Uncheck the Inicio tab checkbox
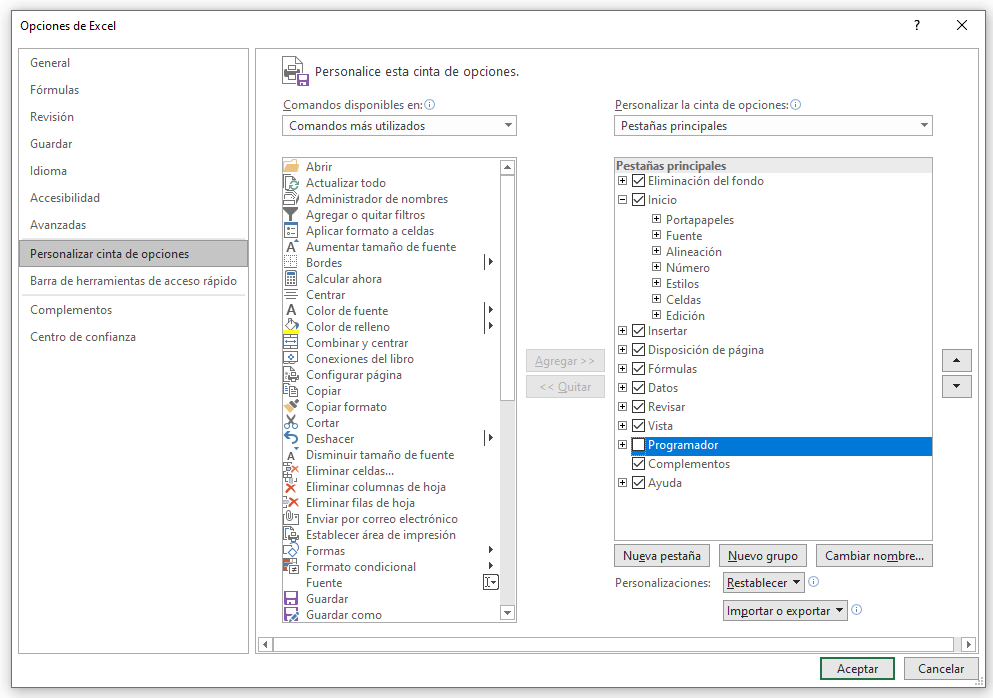The image size is (993, 698). 638,200
